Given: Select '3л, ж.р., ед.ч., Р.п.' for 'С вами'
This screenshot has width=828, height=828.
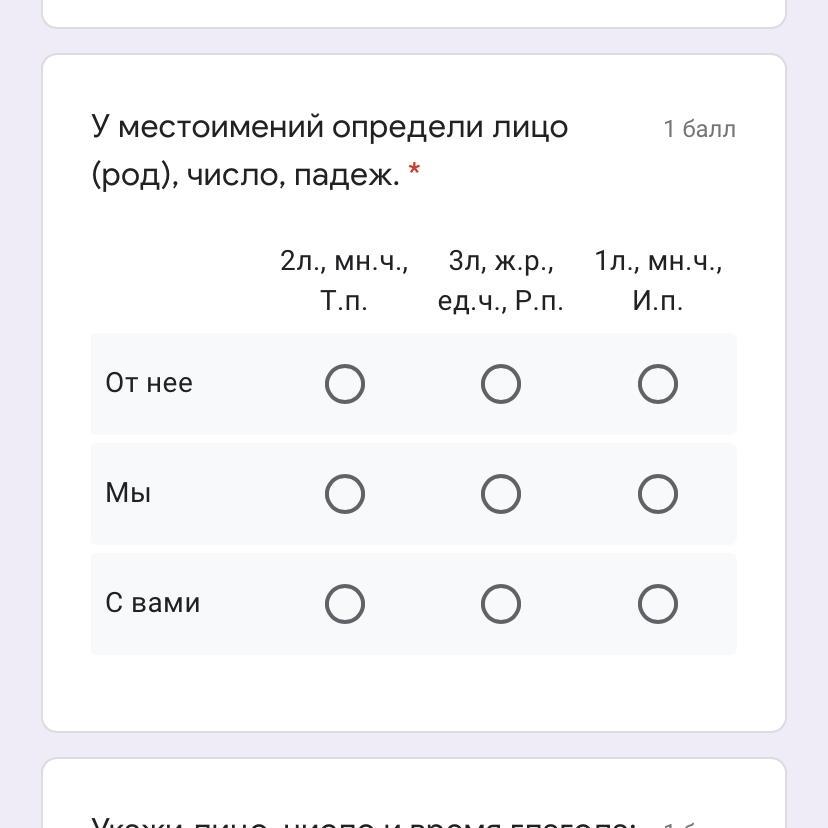Looking at the screenshot, I should pyautogui.click(x=501, y=604).
